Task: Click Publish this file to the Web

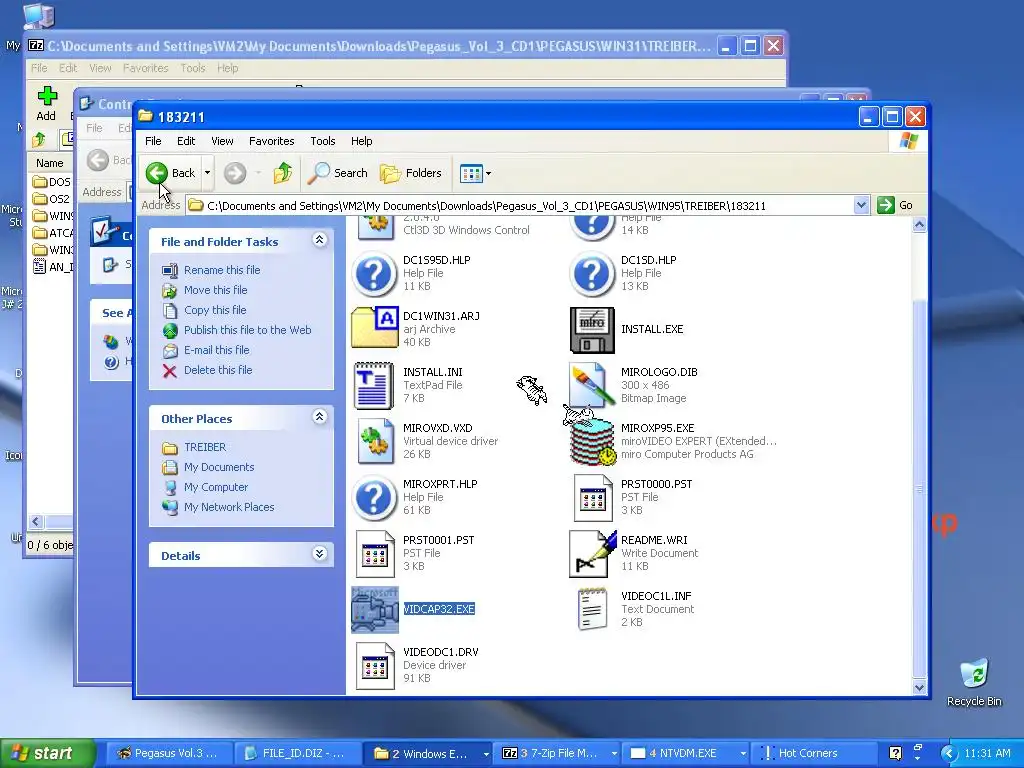Action: coord(248,330)
